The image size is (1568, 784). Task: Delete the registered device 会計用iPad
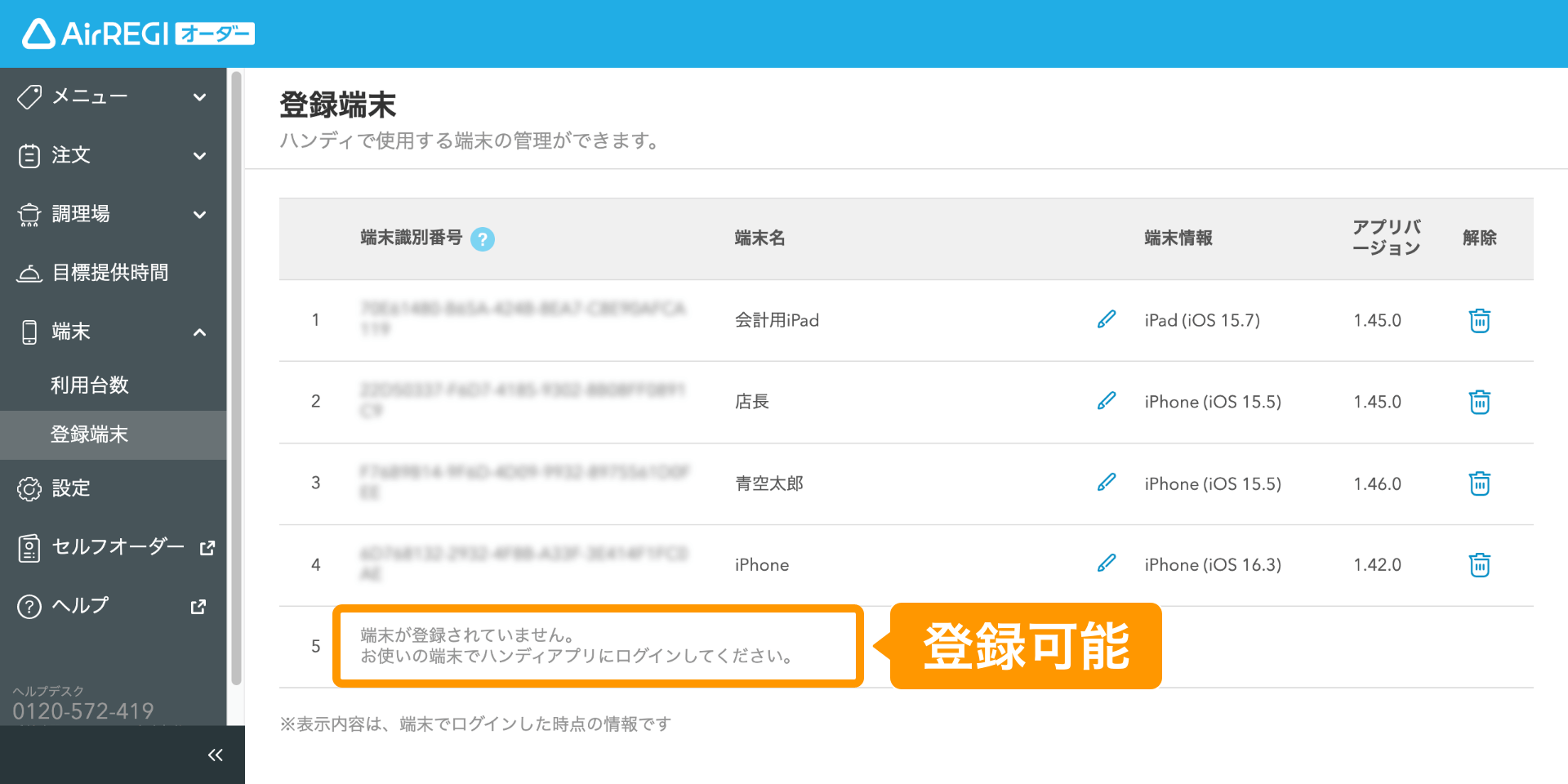1479,320
